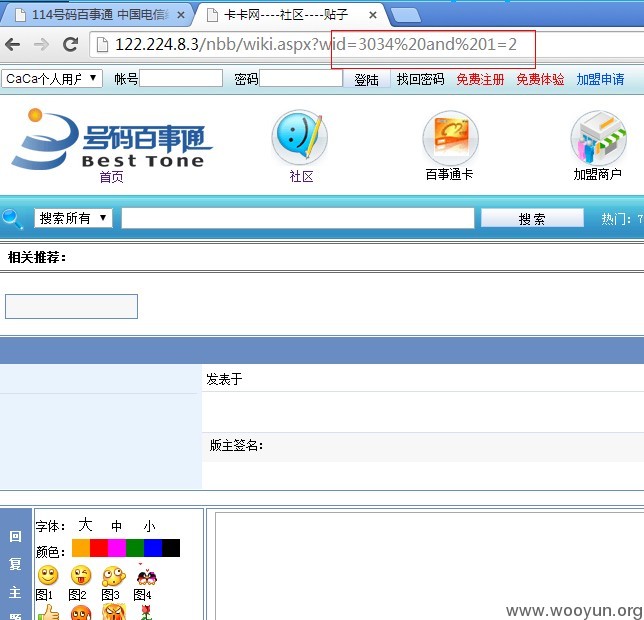Go to 首页 link under logo
This screenshot has width=644, height=620.
point(111,177)
